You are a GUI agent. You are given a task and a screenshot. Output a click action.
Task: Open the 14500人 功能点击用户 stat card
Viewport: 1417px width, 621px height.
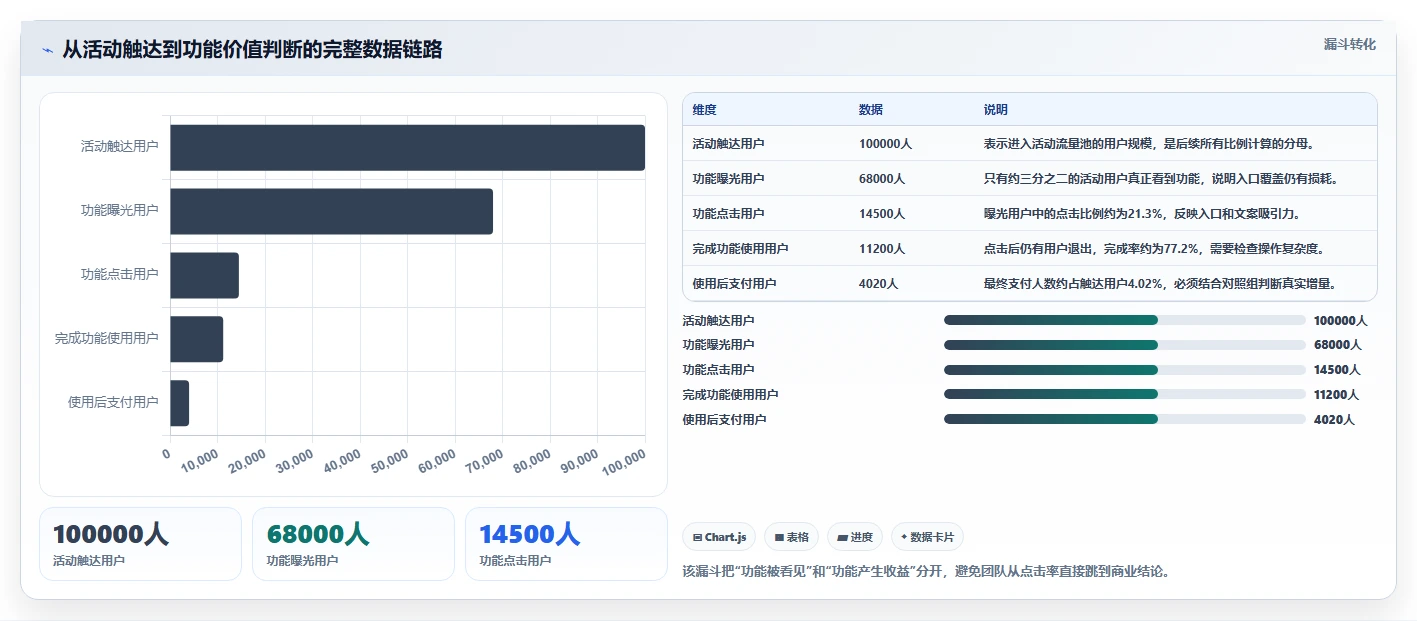(566, 544)
